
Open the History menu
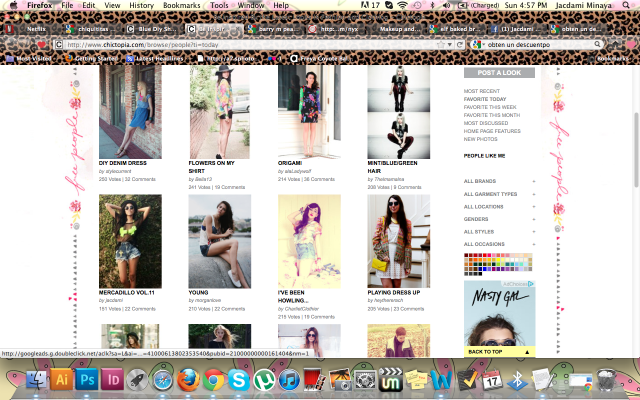tap(141, 5)
